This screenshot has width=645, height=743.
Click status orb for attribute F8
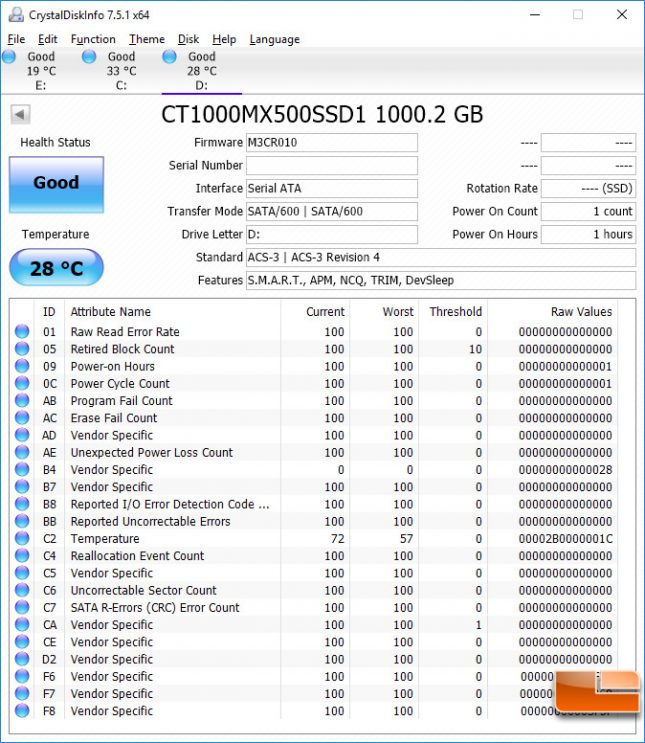[x=22, y=711]
